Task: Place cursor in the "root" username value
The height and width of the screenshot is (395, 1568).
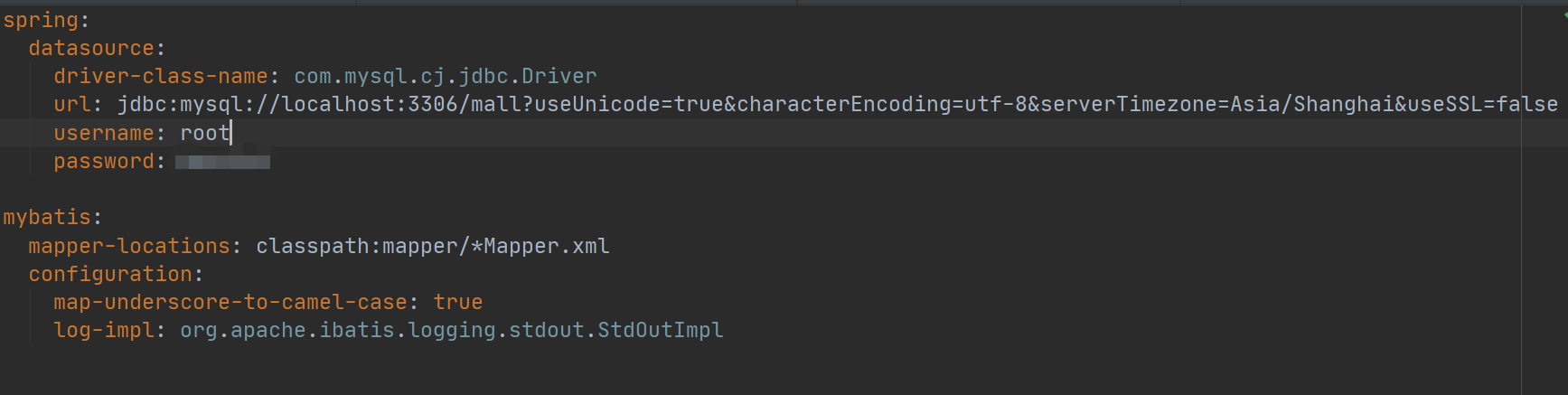Action: [204, 133]
